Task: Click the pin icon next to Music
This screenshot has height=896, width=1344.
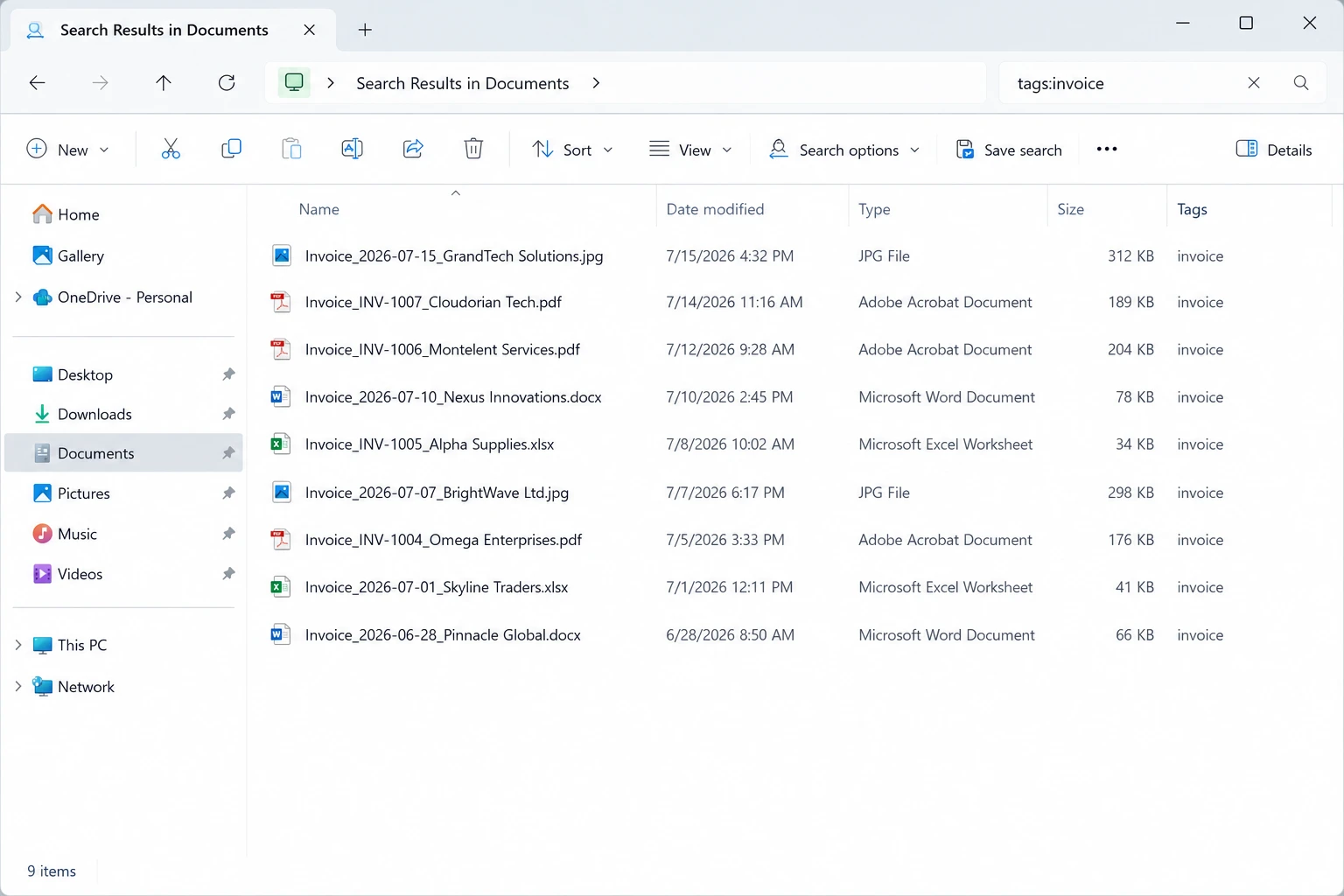Action: [228, 534]
